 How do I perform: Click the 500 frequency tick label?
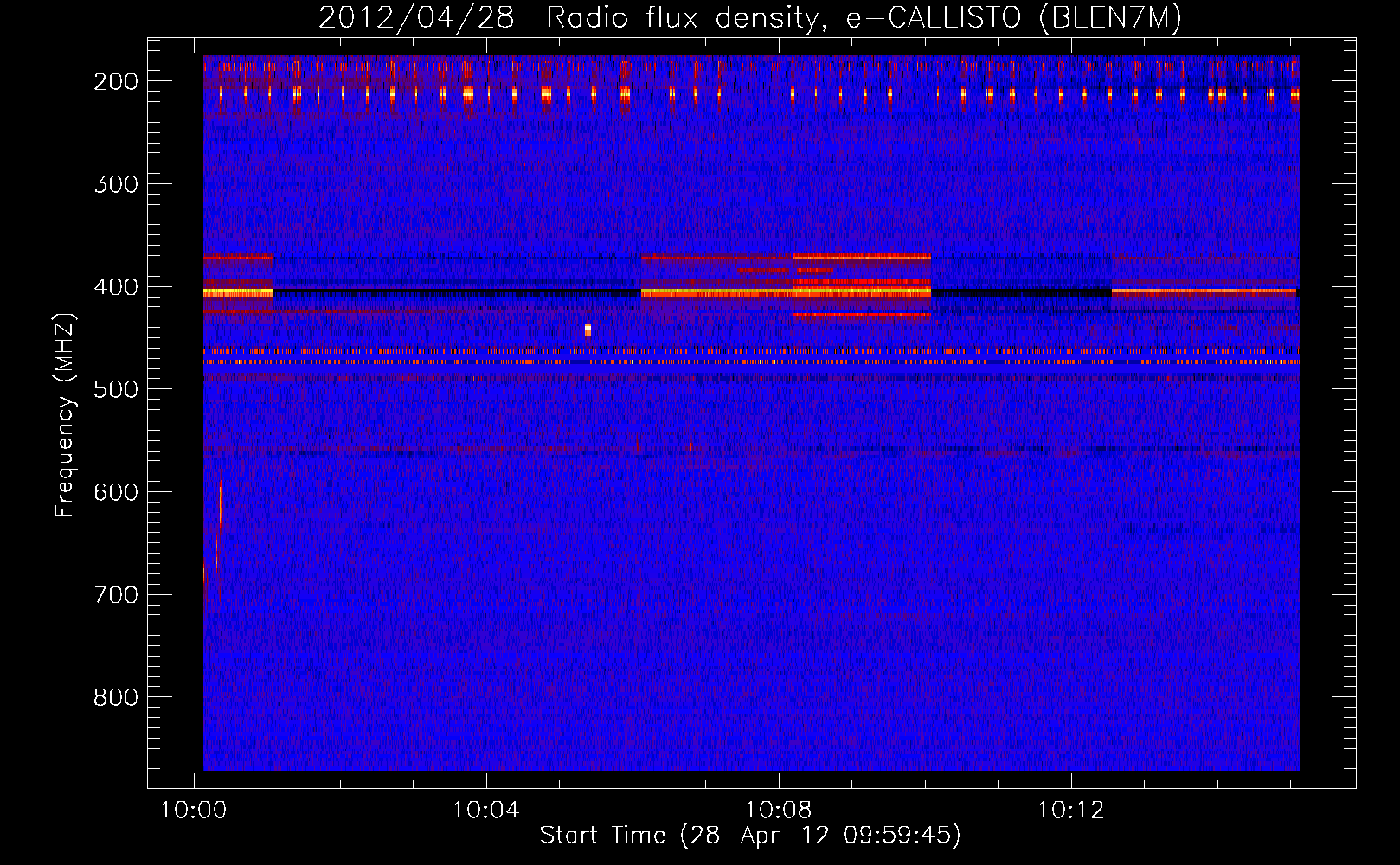tap(116, 389)
